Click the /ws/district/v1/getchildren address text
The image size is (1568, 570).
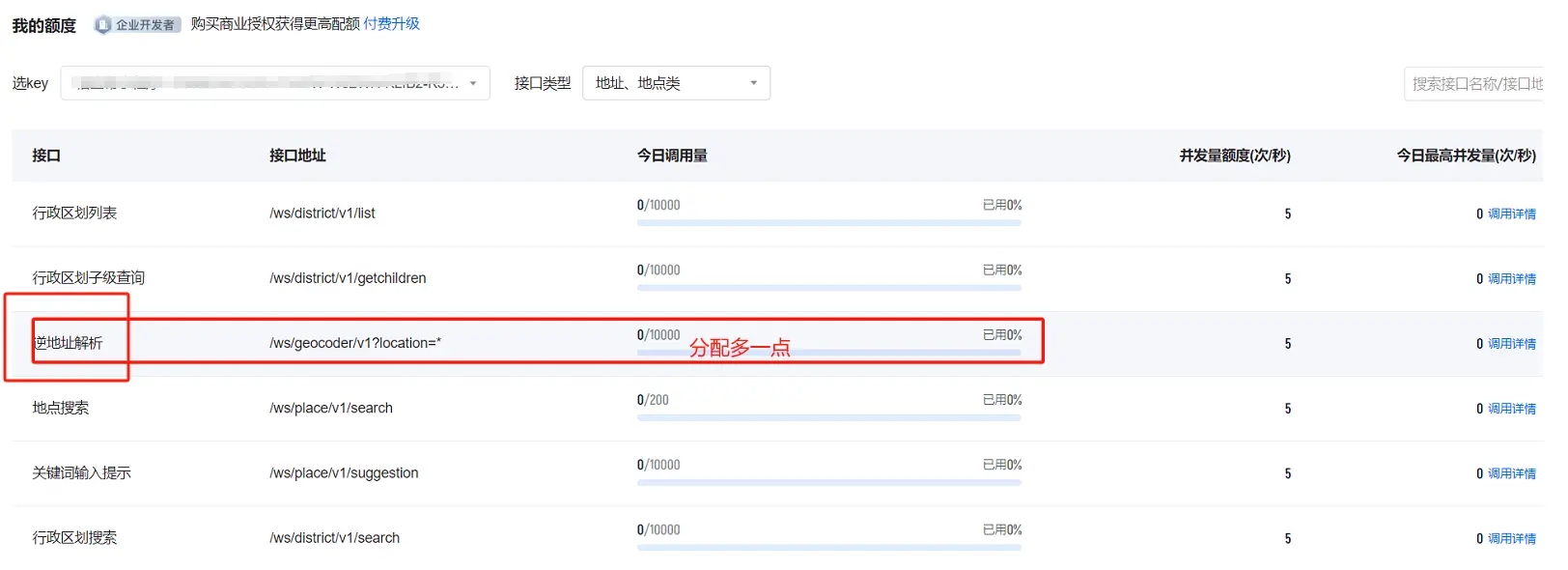(x=348, y=278)
